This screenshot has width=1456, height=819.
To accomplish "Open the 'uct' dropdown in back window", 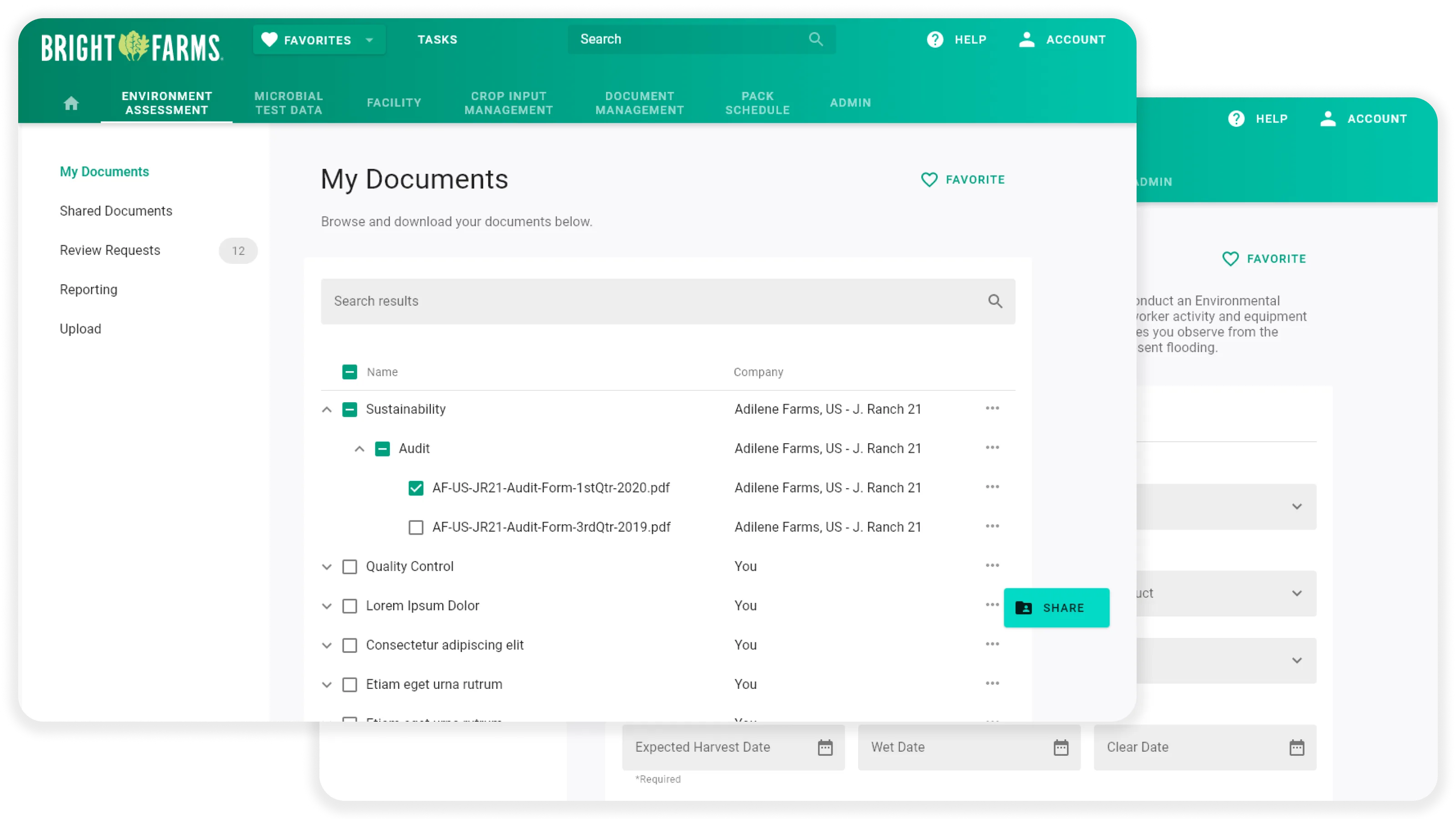I will pos(1226,593).
